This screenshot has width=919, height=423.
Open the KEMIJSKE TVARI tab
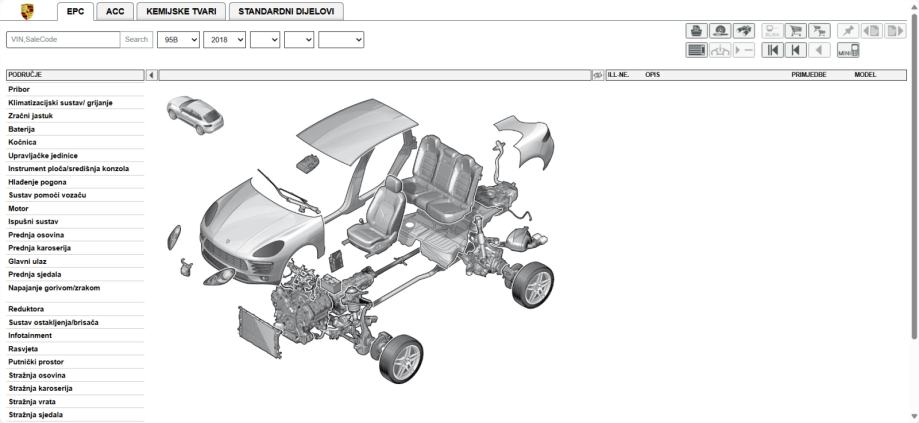point(181,11)
